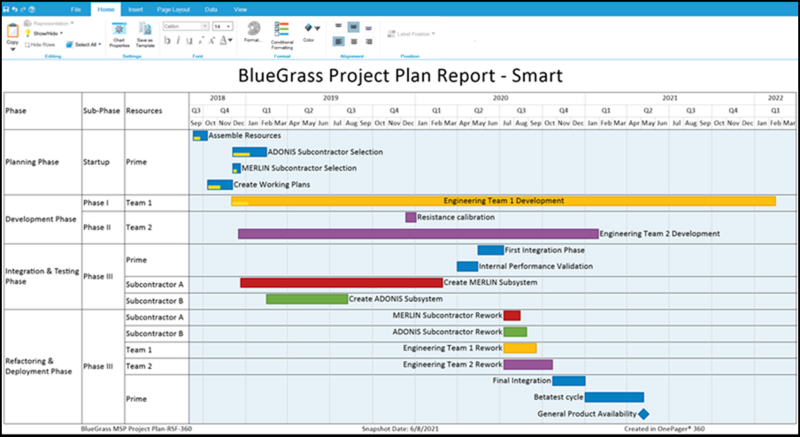Click Save as Template
Image resolution: width=800 pixels, height=437 pixels.
coord(145,35)
